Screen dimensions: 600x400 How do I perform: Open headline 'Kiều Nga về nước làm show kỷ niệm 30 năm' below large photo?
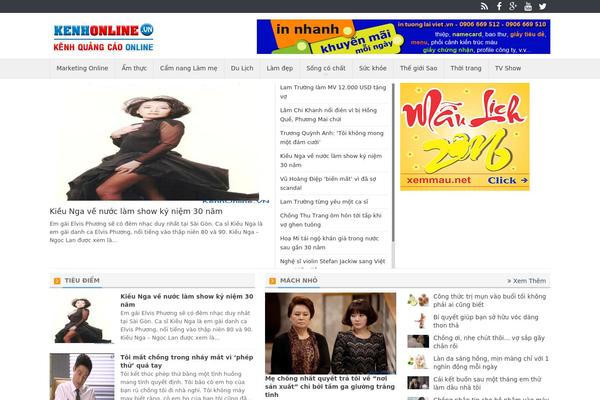point(136,211)
